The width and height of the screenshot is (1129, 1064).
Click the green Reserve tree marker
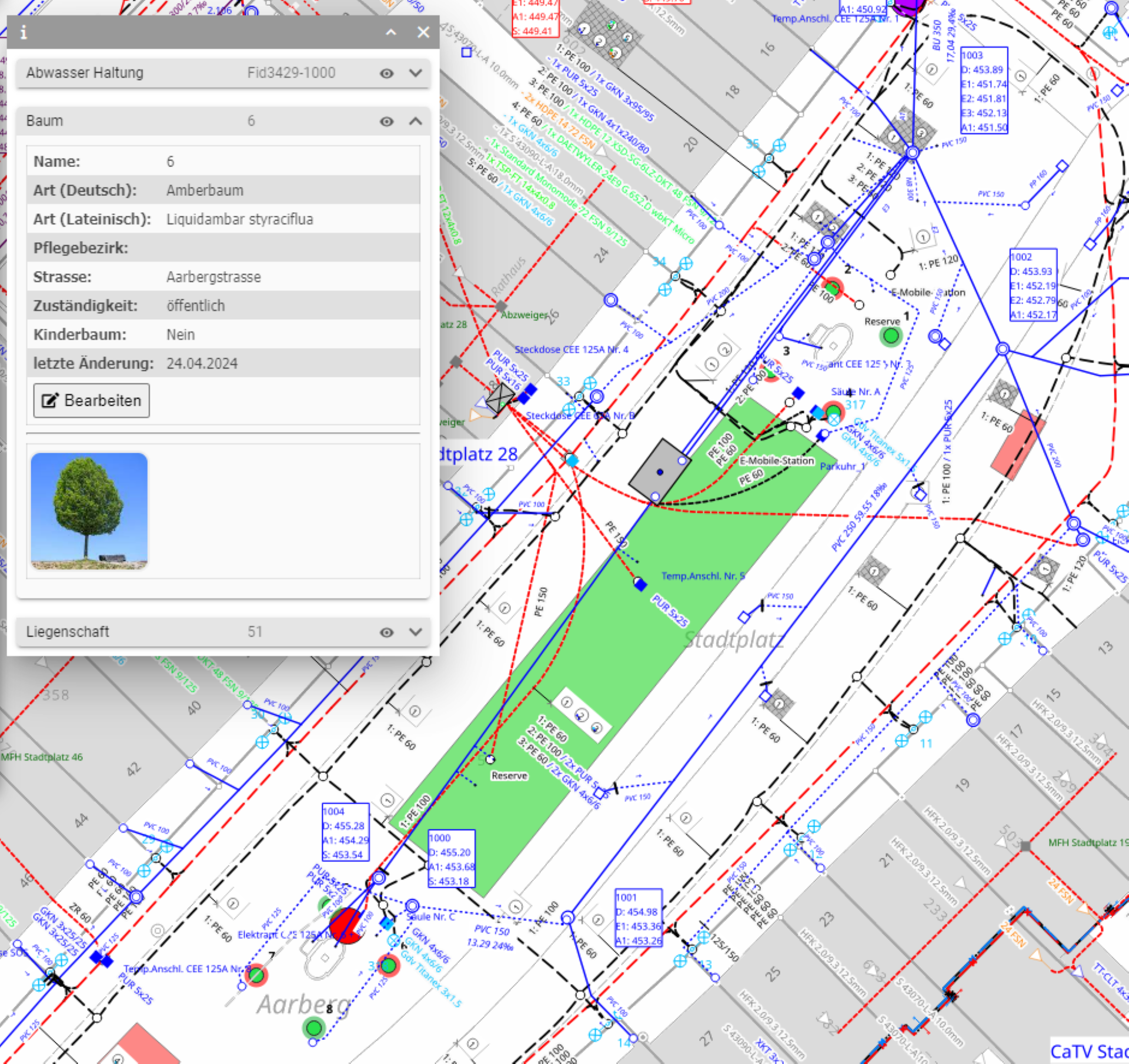pyautogui.click(x=891, y=336)
